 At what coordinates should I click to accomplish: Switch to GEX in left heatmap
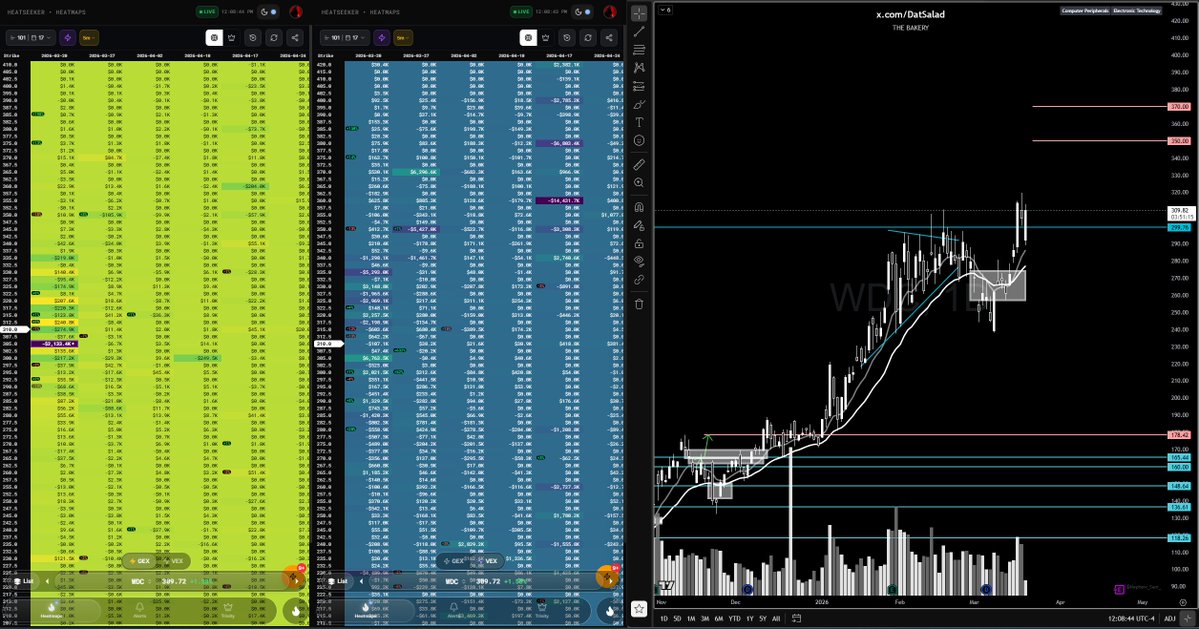coord(140,561)
